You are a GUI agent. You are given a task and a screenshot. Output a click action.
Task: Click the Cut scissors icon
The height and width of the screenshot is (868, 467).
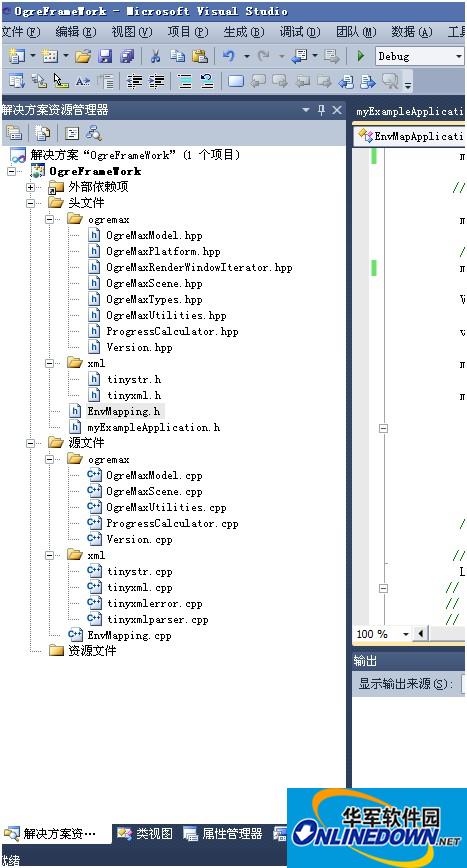[155, 56]
